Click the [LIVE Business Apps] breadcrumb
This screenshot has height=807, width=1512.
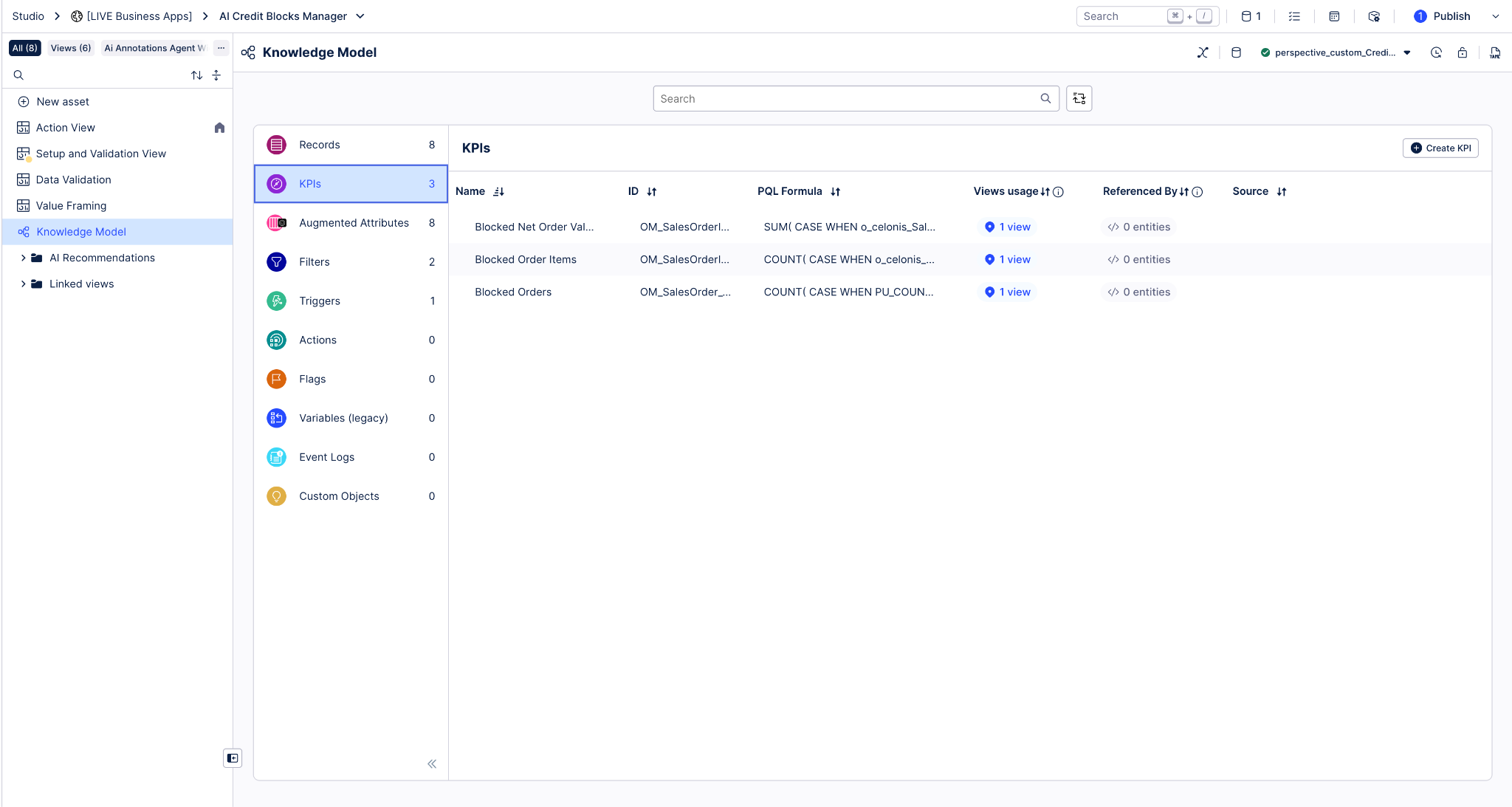coord(140,16)
